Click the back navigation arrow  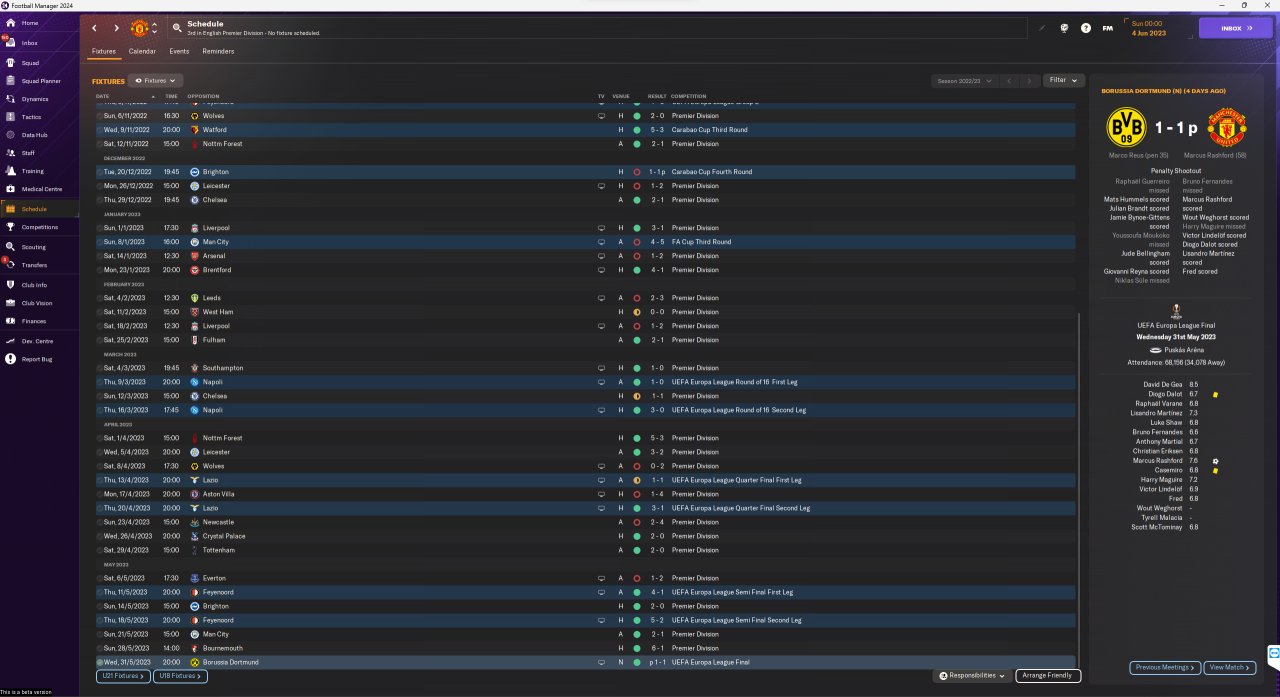[95, 28]
